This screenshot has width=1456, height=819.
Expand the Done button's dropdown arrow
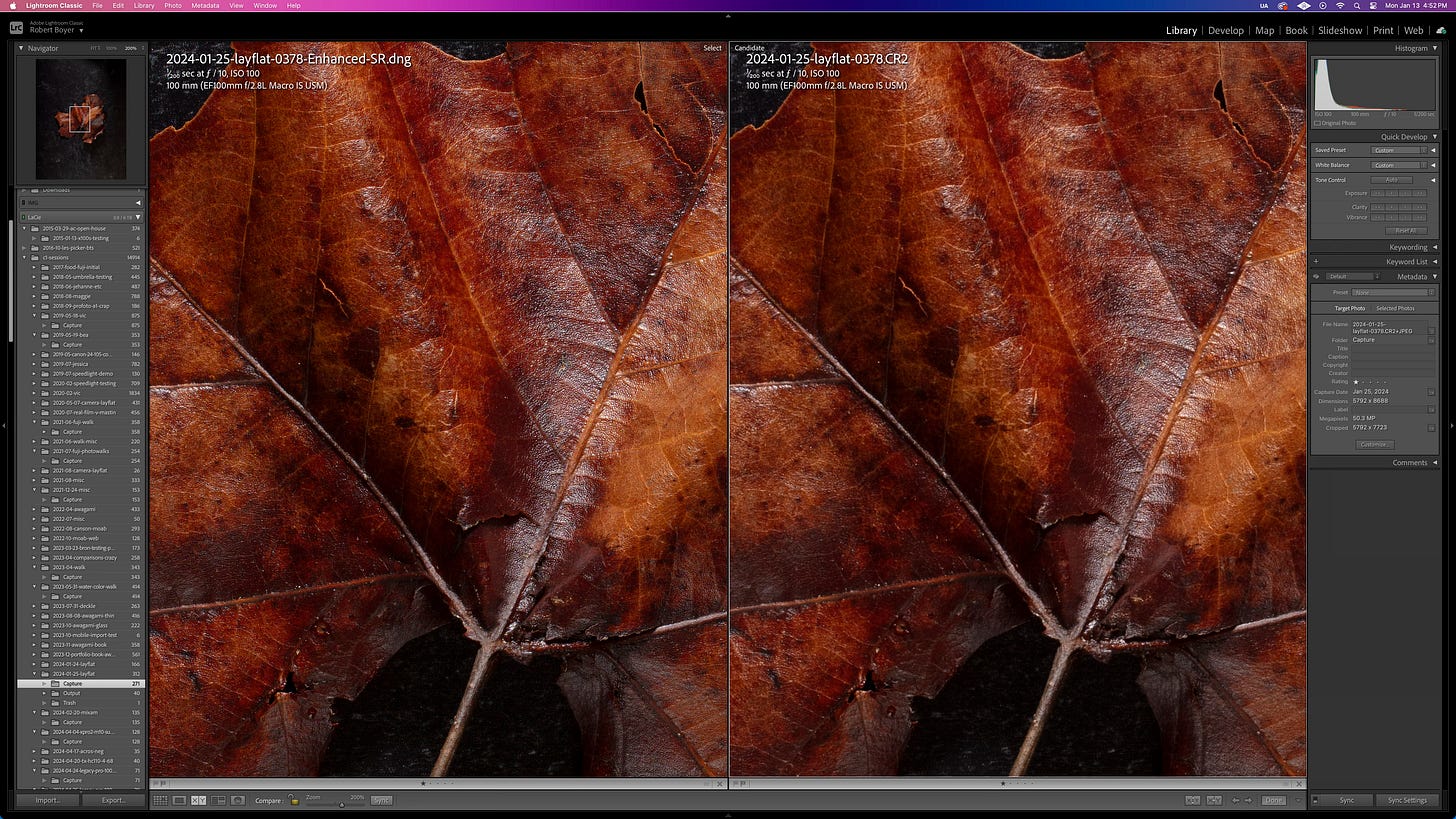(1297, 800)
